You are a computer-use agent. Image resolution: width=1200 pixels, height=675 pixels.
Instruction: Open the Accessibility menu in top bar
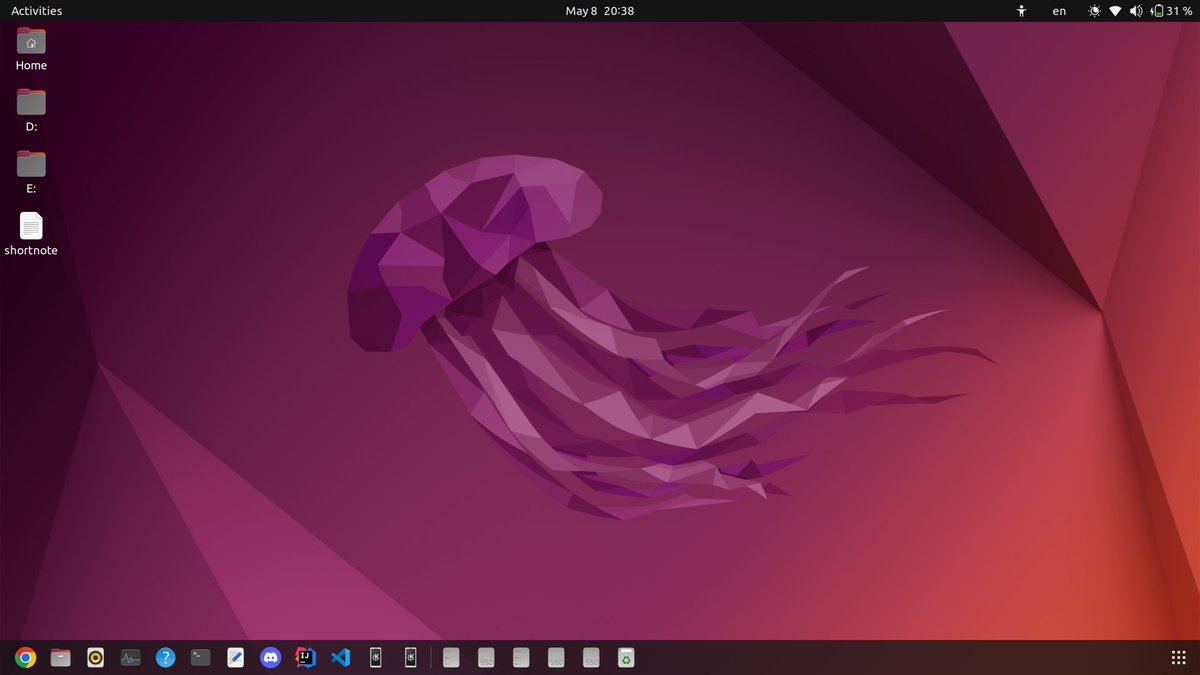1021,11
